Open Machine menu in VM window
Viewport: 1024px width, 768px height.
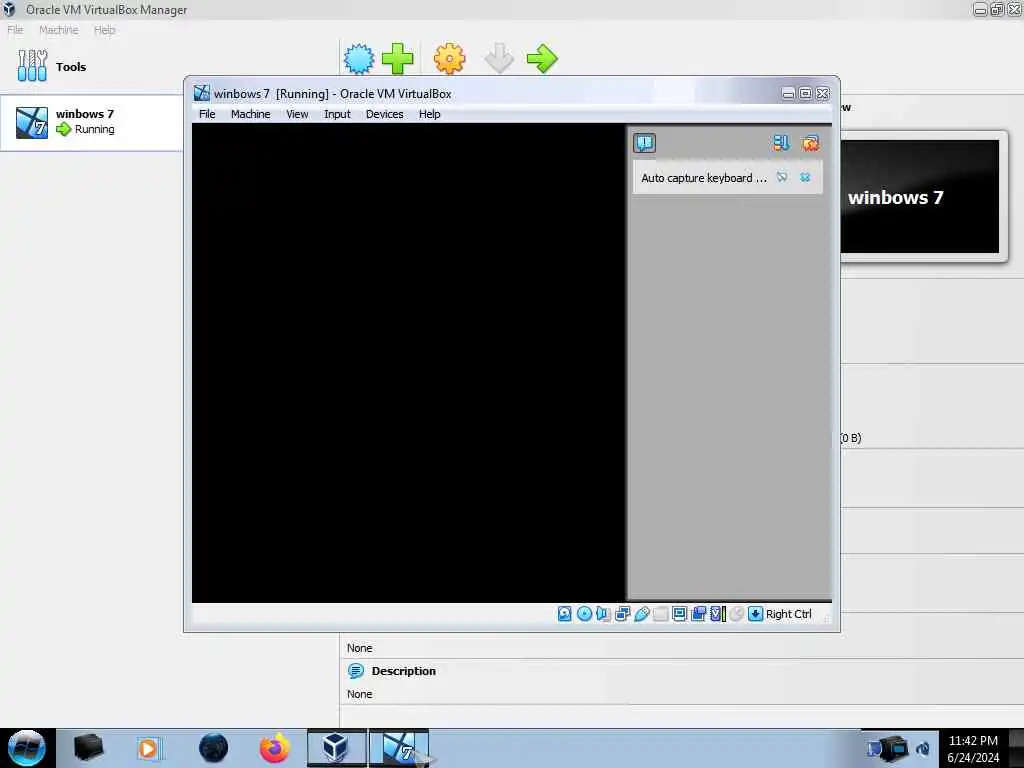(251, 114)
